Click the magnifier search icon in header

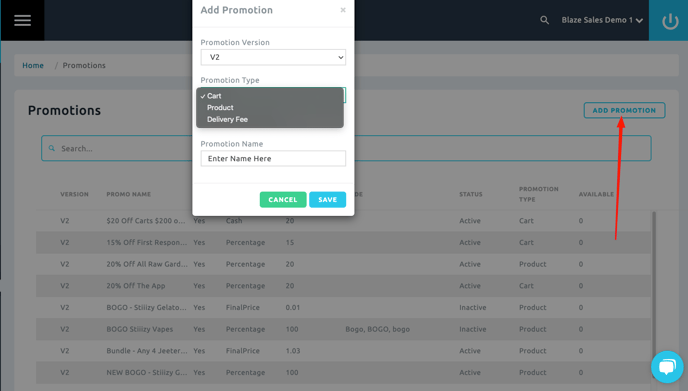pos(544,20)
